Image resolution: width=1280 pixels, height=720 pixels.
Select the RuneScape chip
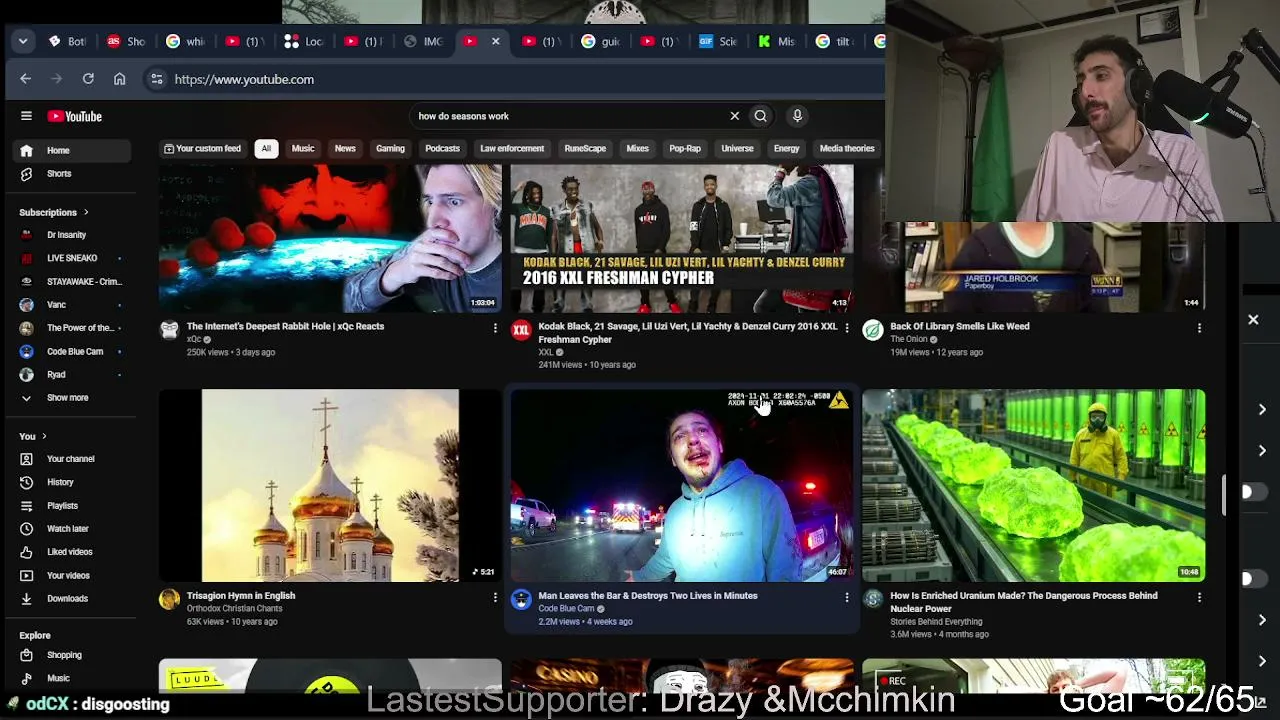click(585, 149)
